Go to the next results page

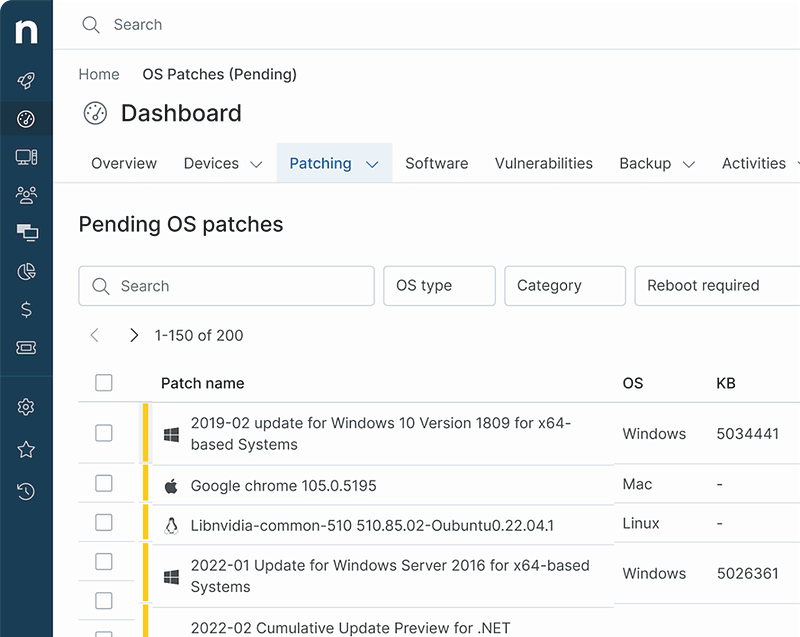134,335
